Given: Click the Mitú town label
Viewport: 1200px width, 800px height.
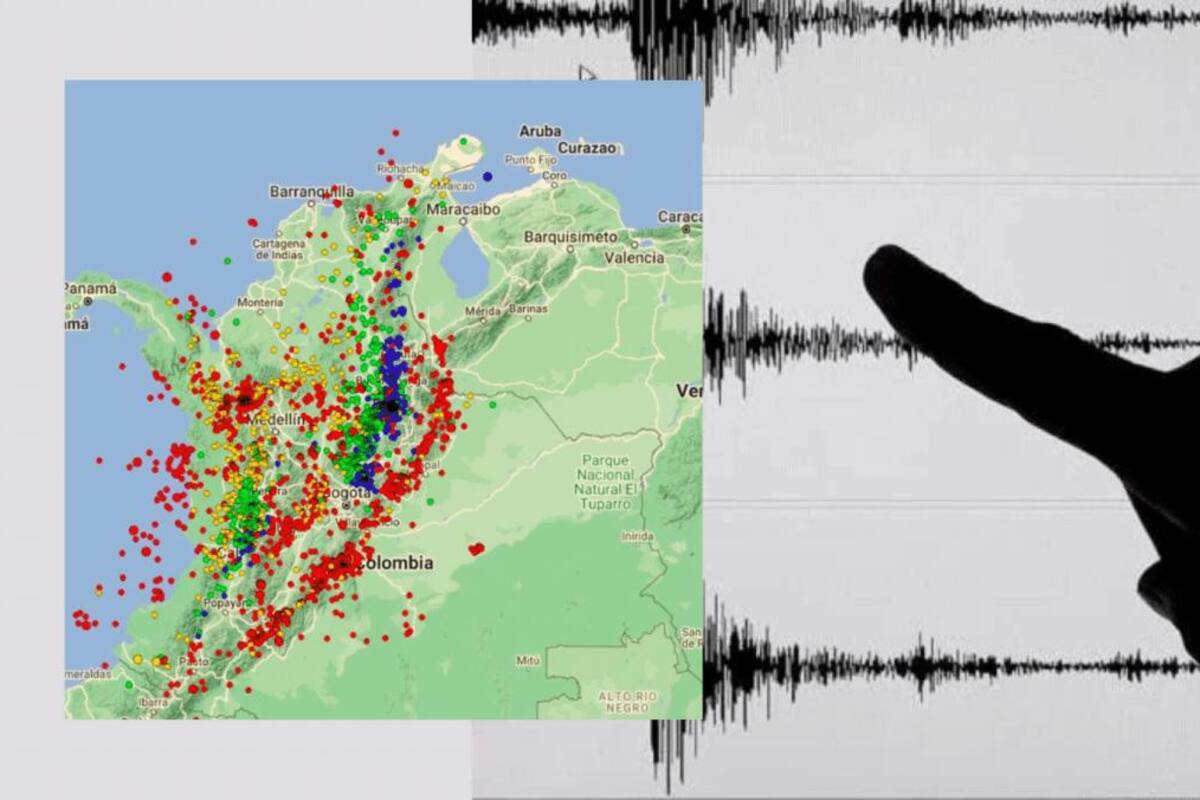Looking at the screenshot, I should tap(528, 660).
